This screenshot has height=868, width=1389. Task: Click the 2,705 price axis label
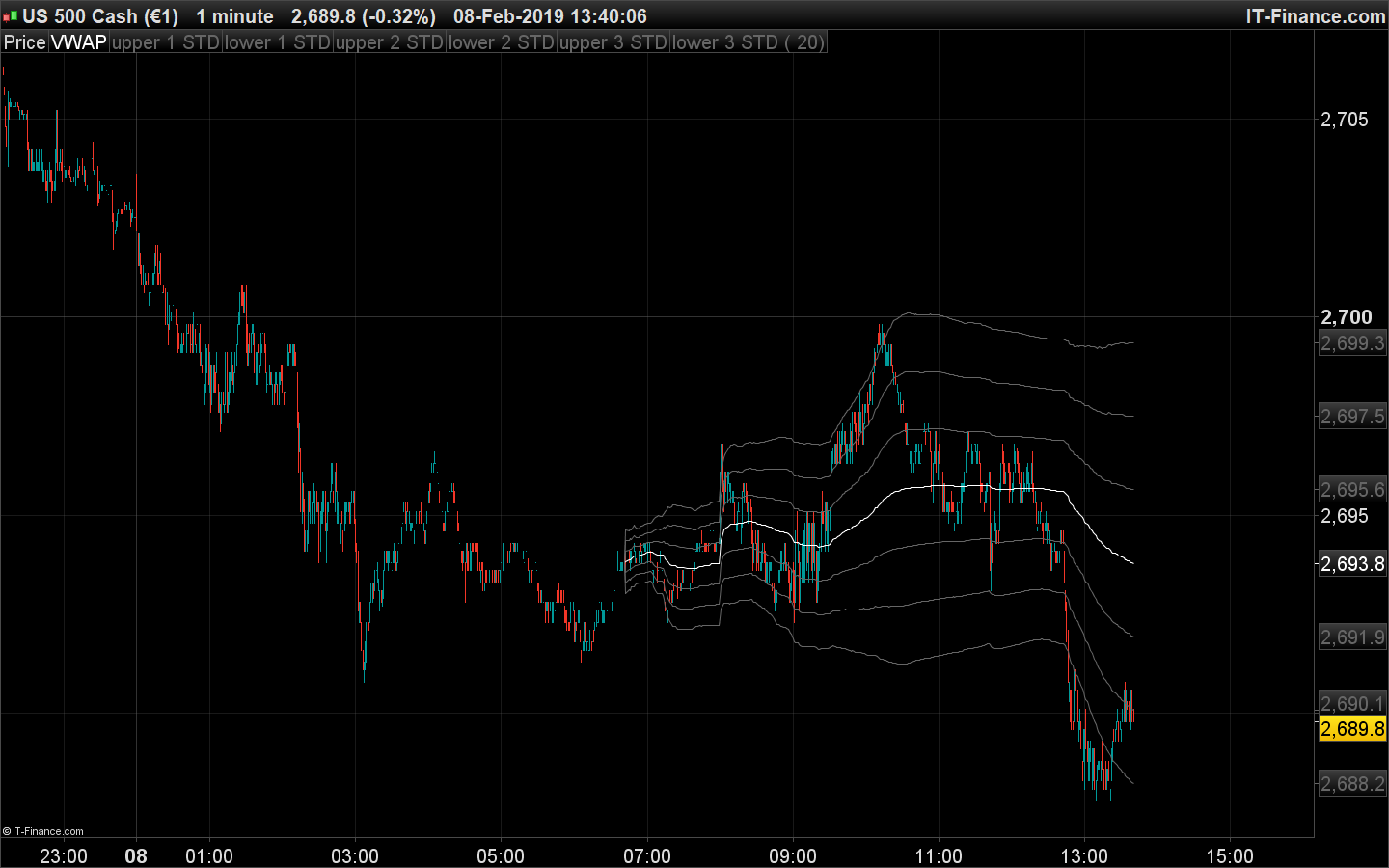[x=1345, y=120]
